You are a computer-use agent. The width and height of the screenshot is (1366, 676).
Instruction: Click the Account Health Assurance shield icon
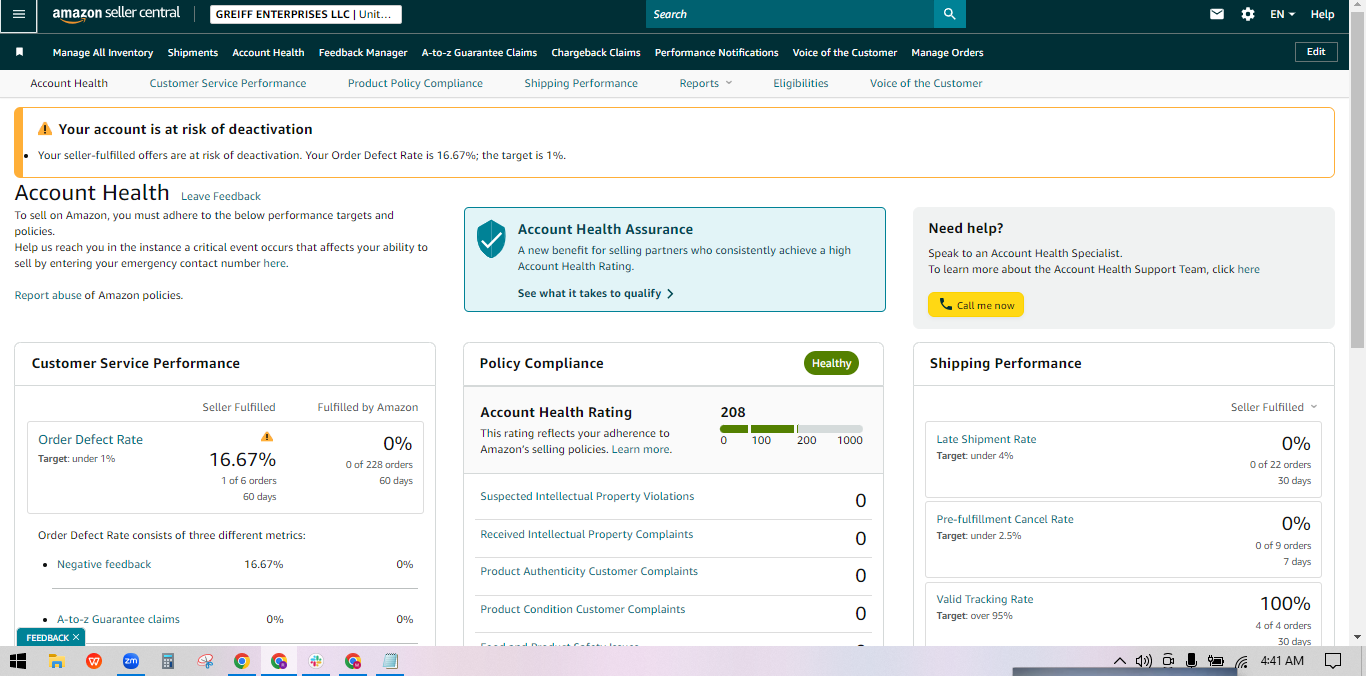[x=491, y=240]
